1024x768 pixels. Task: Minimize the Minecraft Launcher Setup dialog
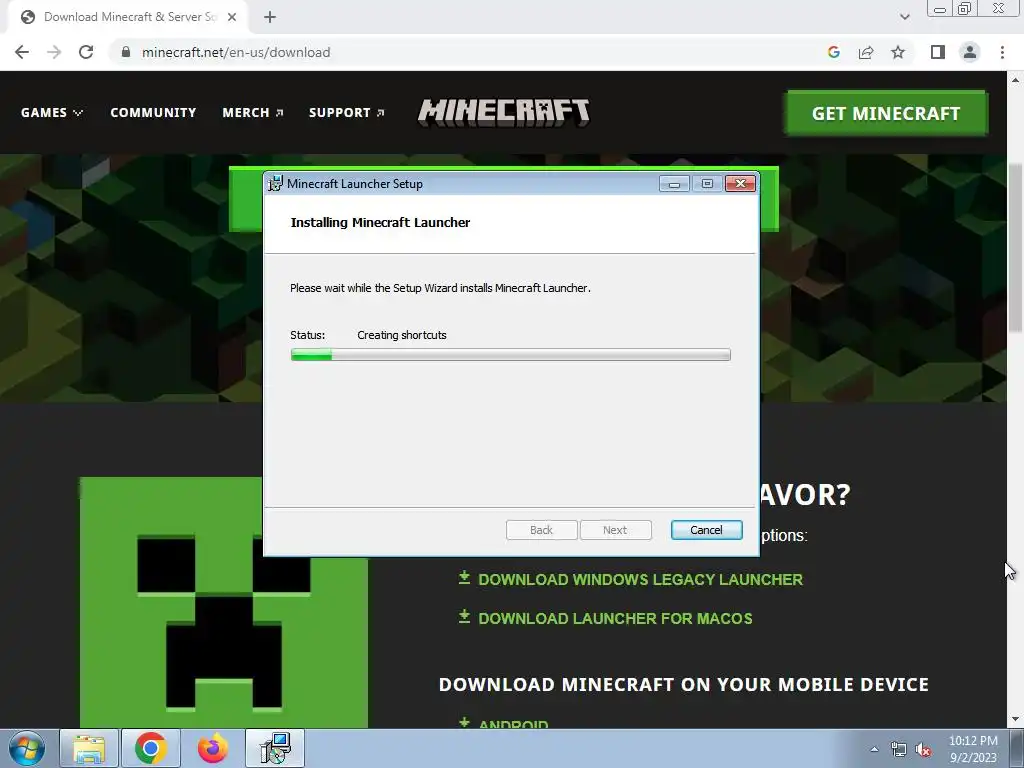point(674,184)
